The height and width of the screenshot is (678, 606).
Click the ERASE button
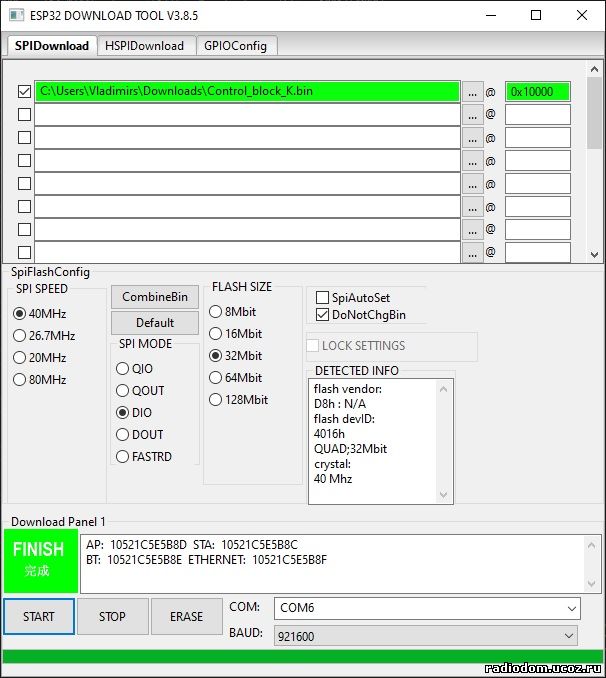tap(186, 616)
